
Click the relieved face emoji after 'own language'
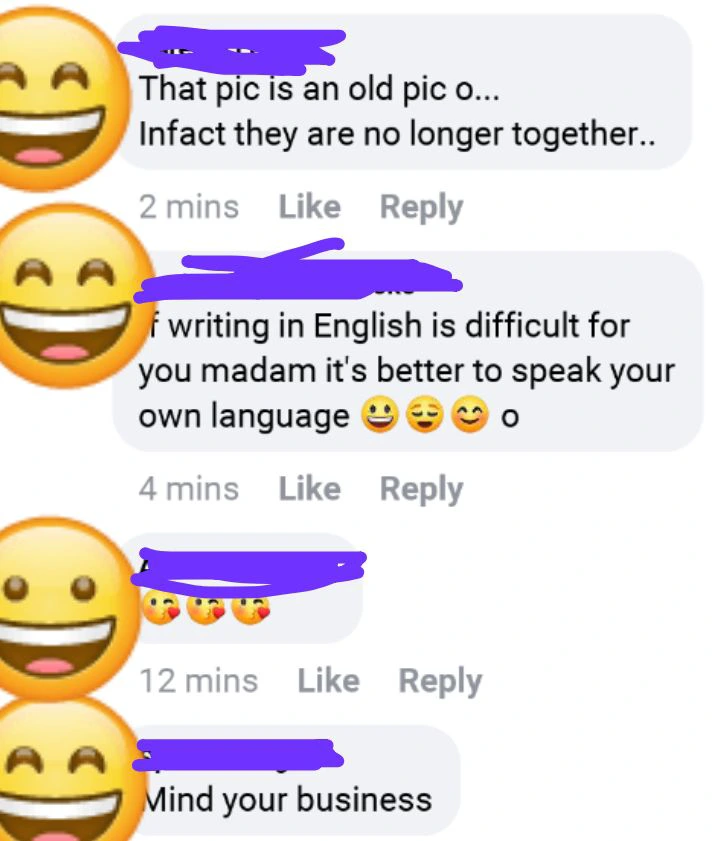(x=425, y=416)
